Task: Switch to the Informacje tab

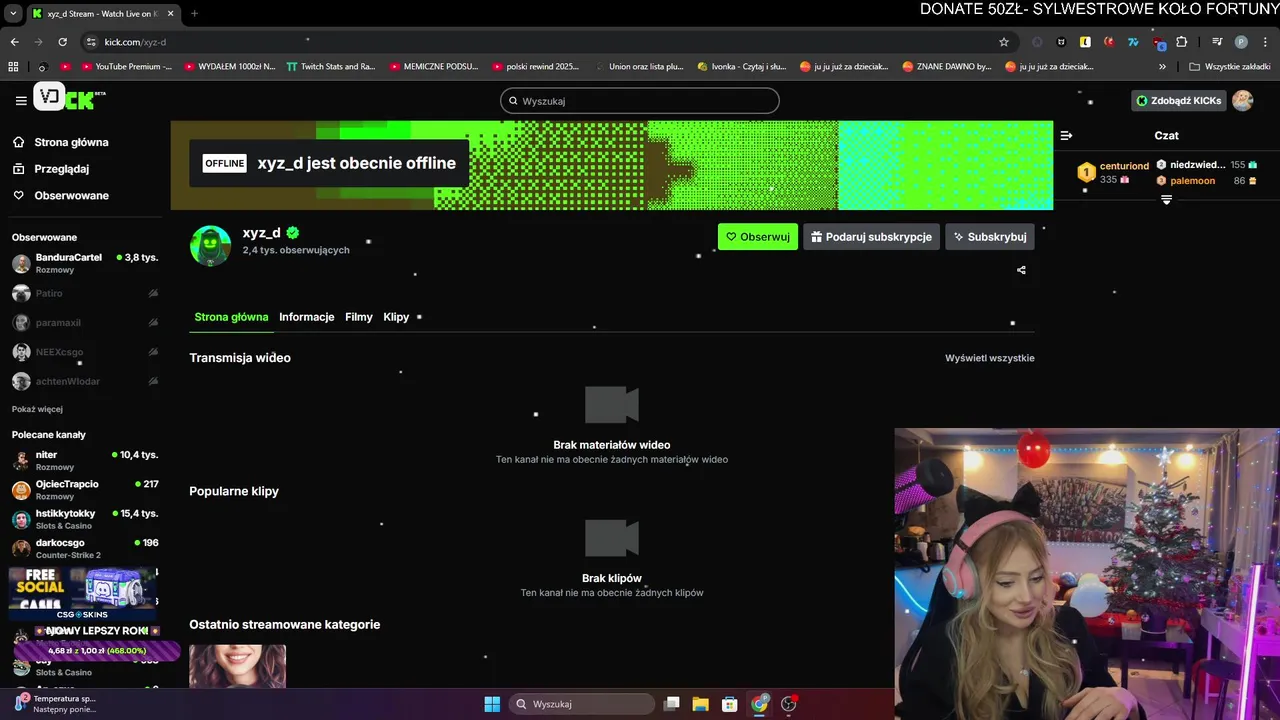Action: pyautogui.click(x=306, y=317)
